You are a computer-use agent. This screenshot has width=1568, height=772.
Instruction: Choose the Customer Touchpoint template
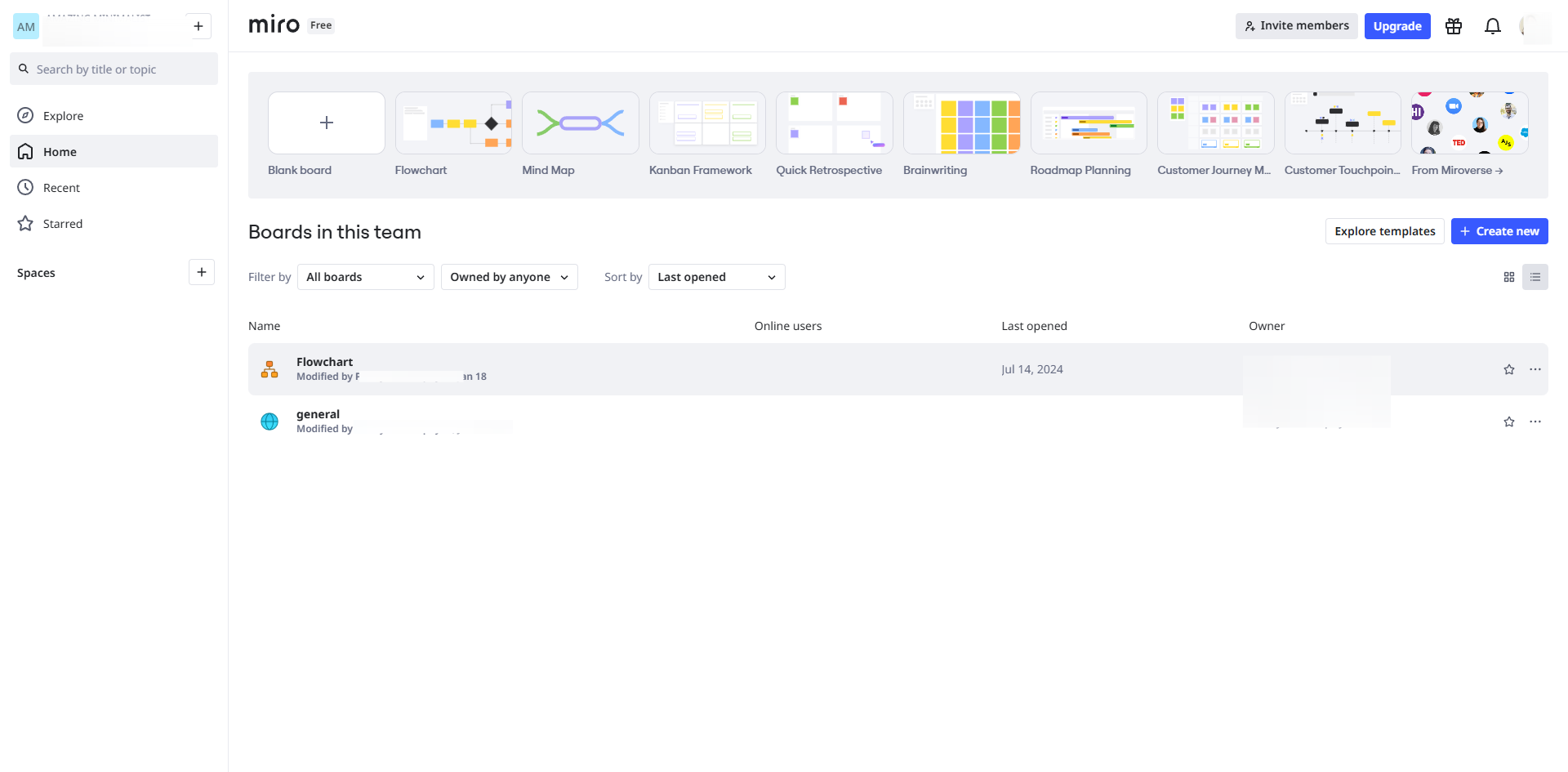pos(1343,123)
